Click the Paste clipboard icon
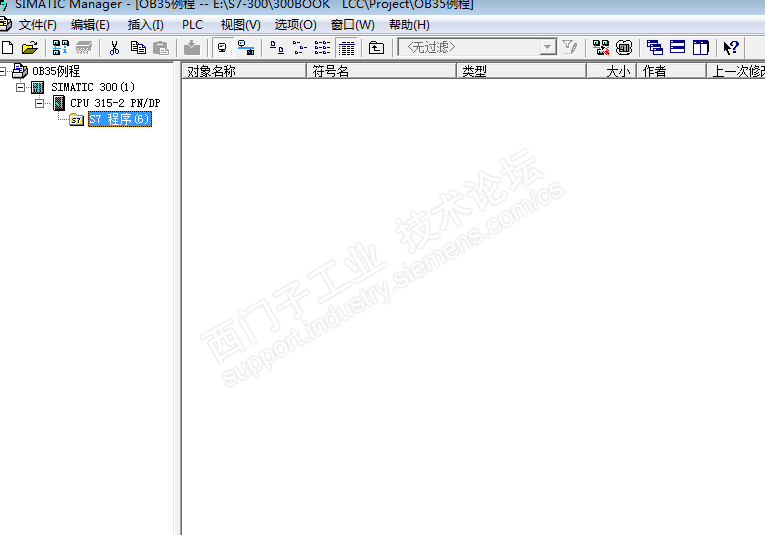Viewport: 765px width, 535px height. [161, 48]
